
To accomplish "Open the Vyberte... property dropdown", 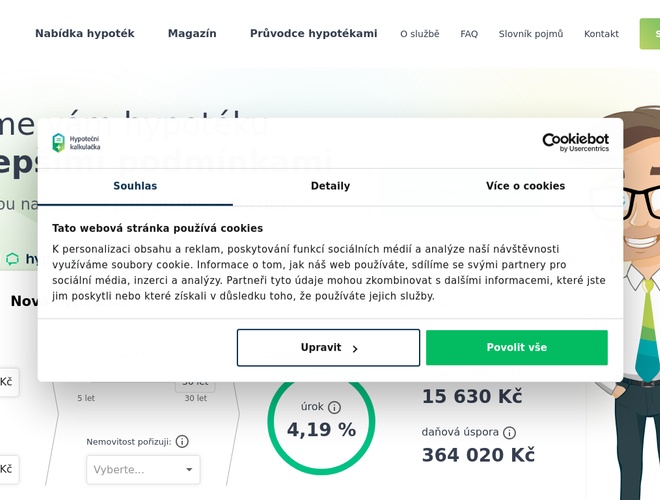I will (x=142, y=470).
